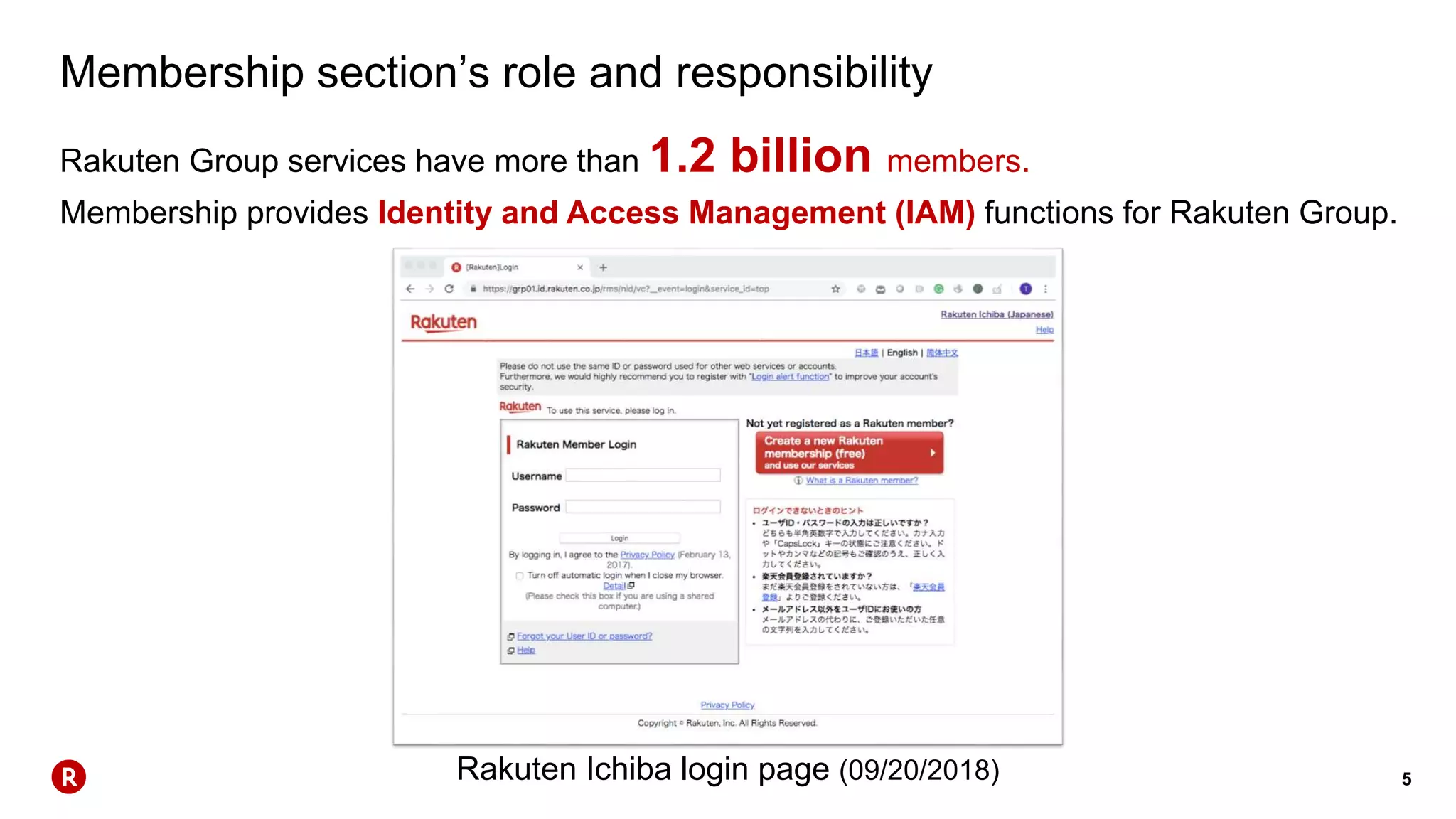The height and width of the screenshot is (819, 1456).
Task: Open What is a Rakuten member link
Action: click(862, 481)
